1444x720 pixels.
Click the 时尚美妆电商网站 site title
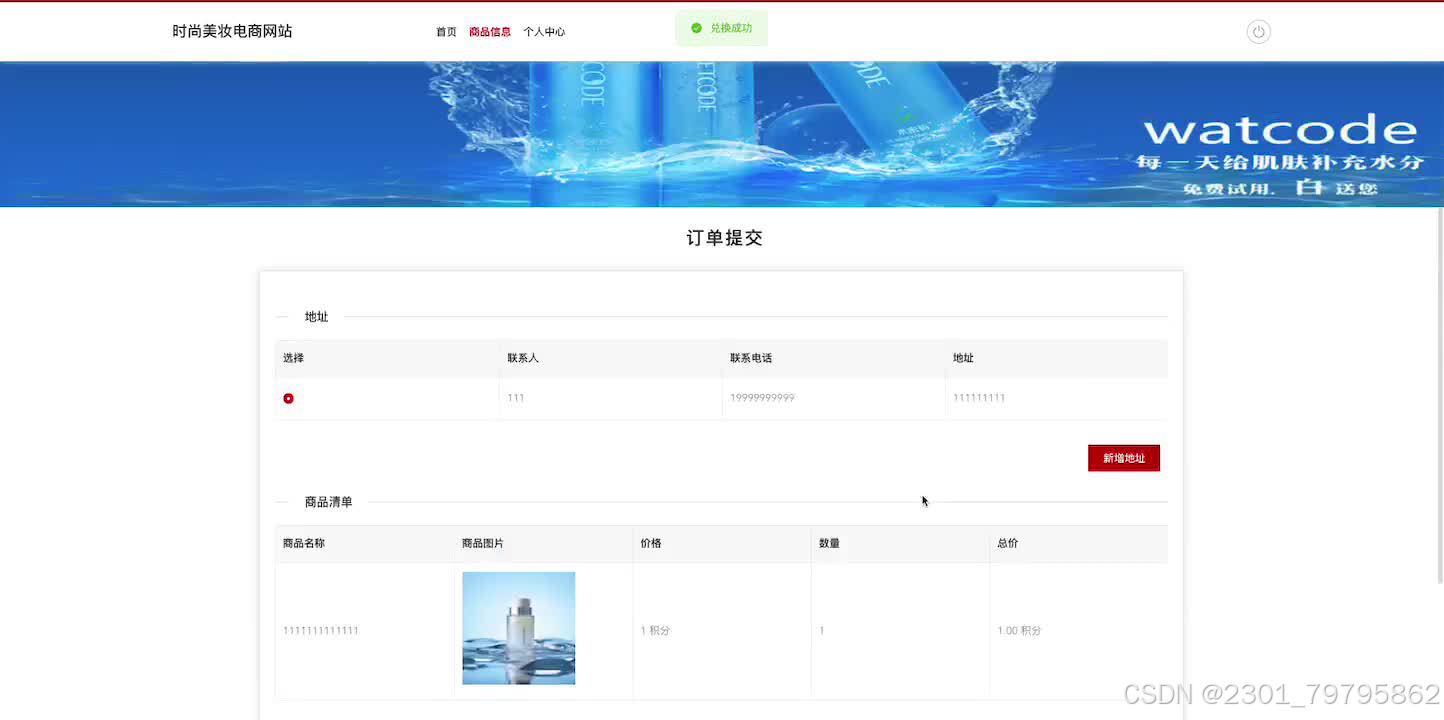(232, 31)
